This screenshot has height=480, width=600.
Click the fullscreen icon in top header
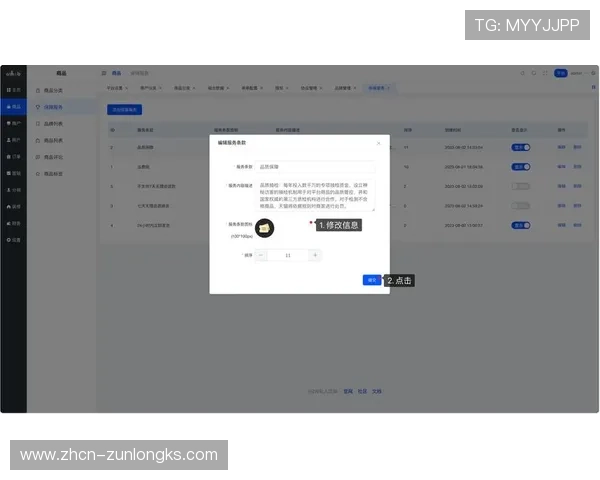click(545, 73)
